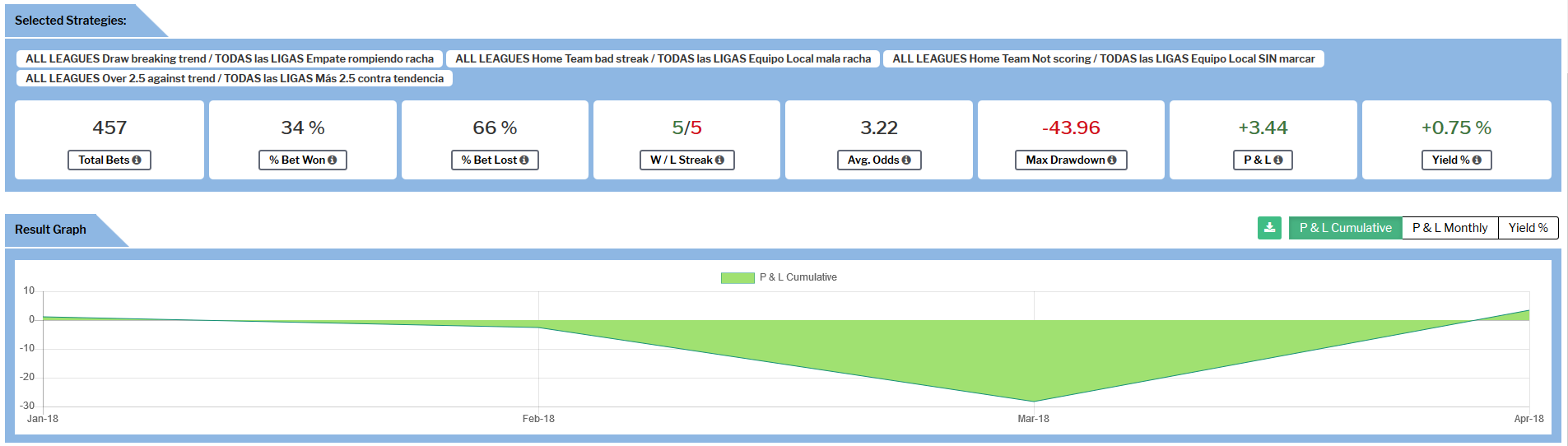Click info icon next to W / L Streak
Screen dimensions: 1568x446
click(x=720, y=160)
